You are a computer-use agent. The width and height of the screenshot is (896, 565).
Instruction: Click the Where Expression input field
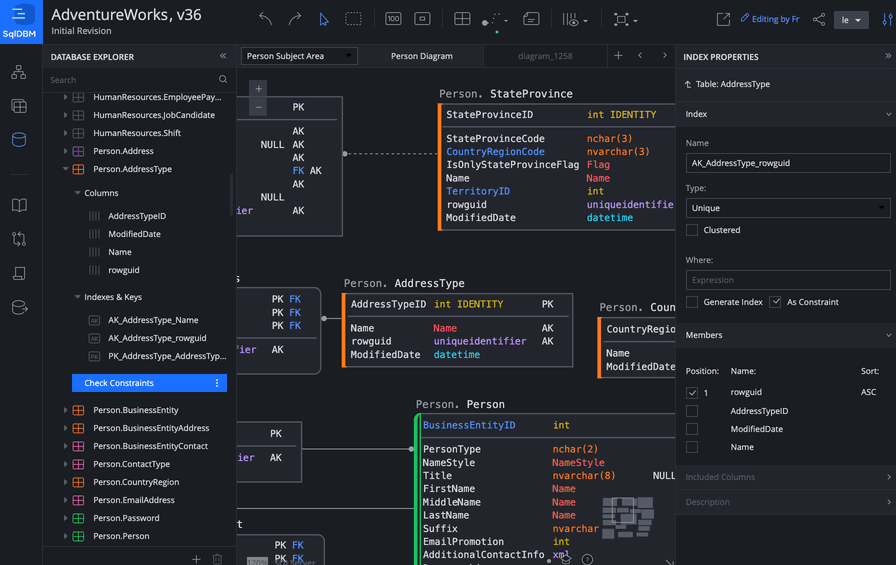(x=787, y=280)
